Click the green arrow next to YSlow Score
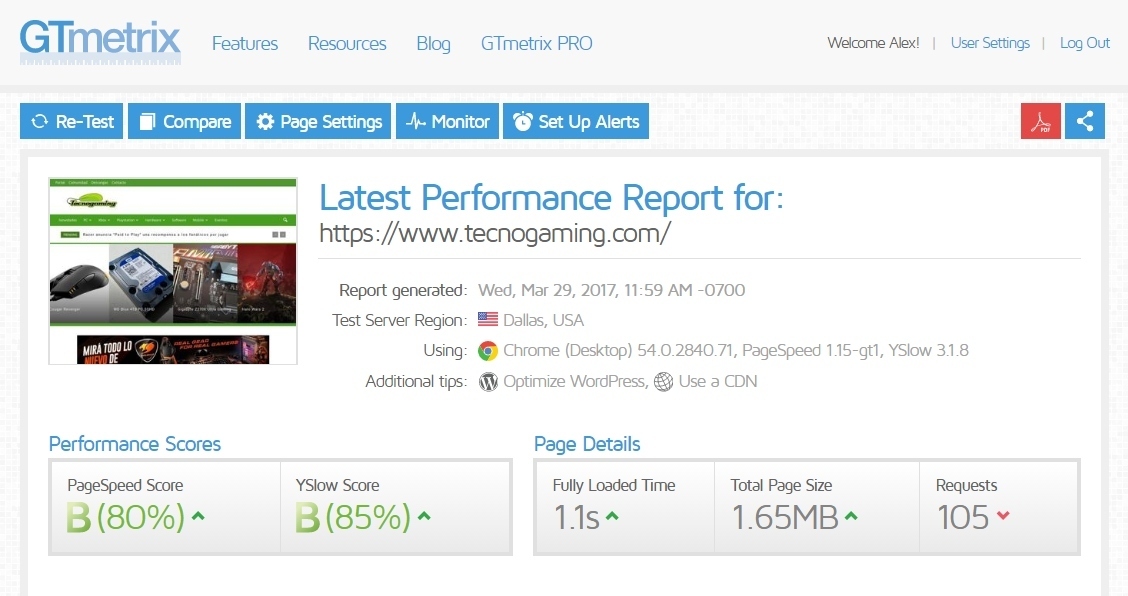Viewport: 1128px width, 596px height. tap(424, 517)
